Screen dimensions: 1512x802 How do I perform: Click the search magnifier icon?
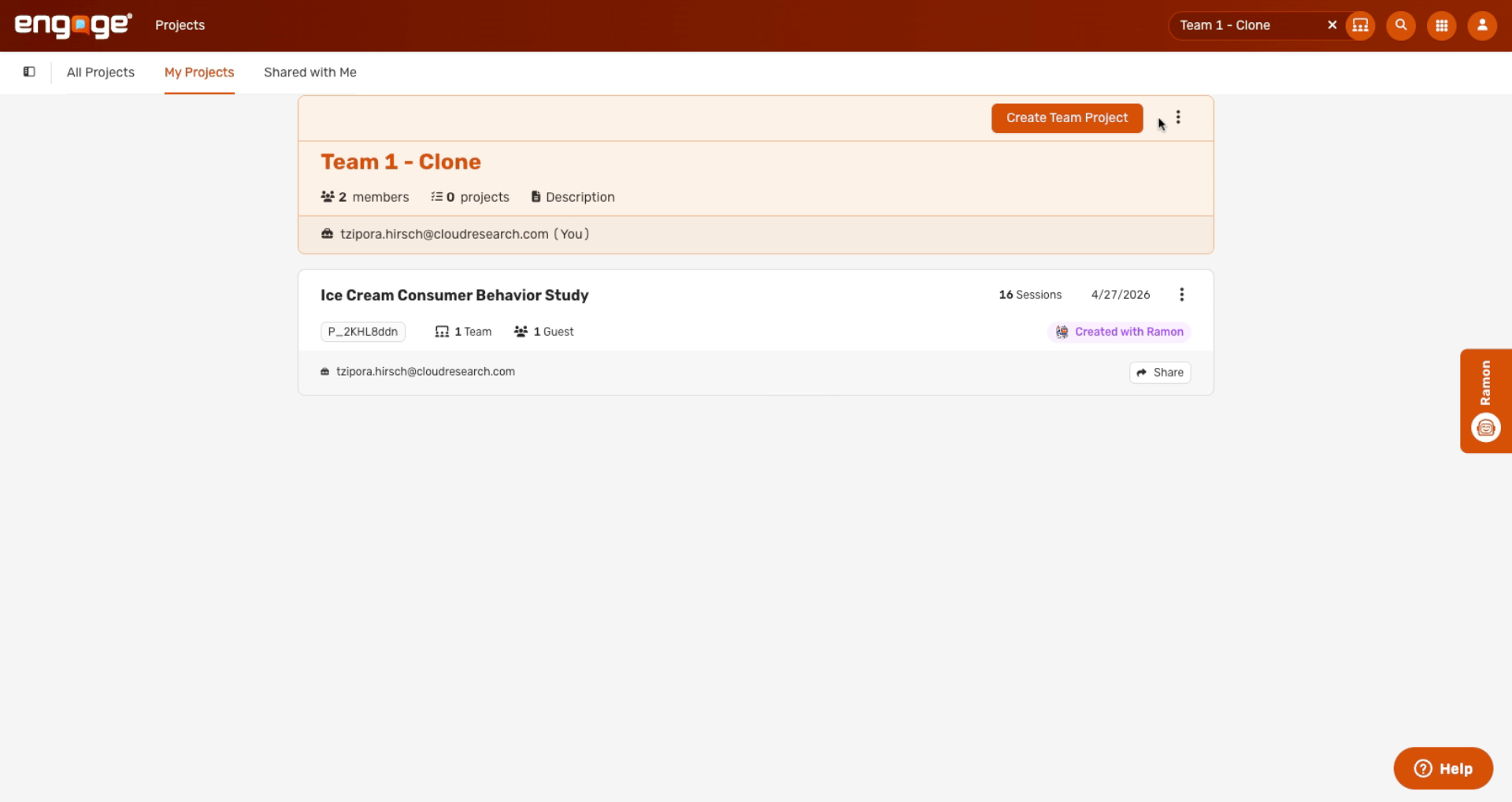[1401, 25]
